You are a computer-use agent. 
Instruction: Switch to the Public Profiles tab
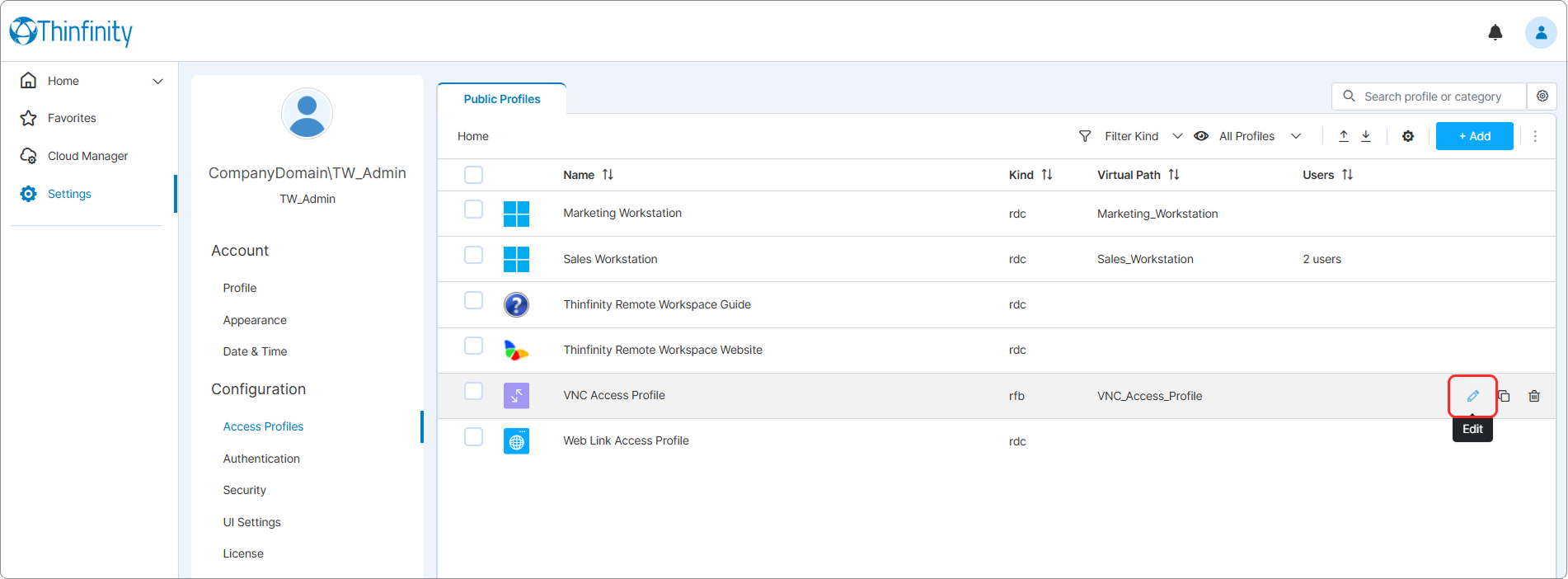[x=501, y=99]
